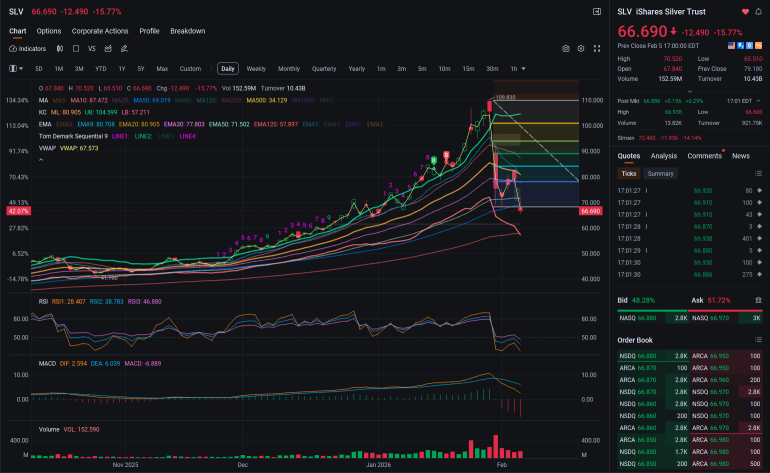The width and height of the screenshot is (770, 473).
Task: Show the Summary view
Action: [x=660, y=173]
